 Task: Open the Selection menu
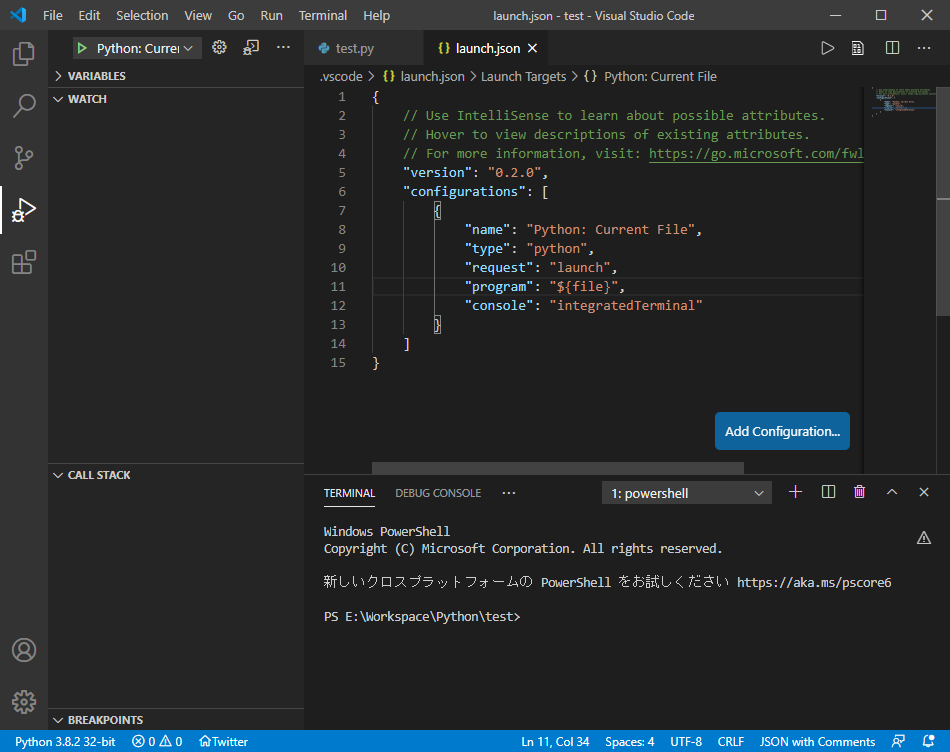[142, 15]
